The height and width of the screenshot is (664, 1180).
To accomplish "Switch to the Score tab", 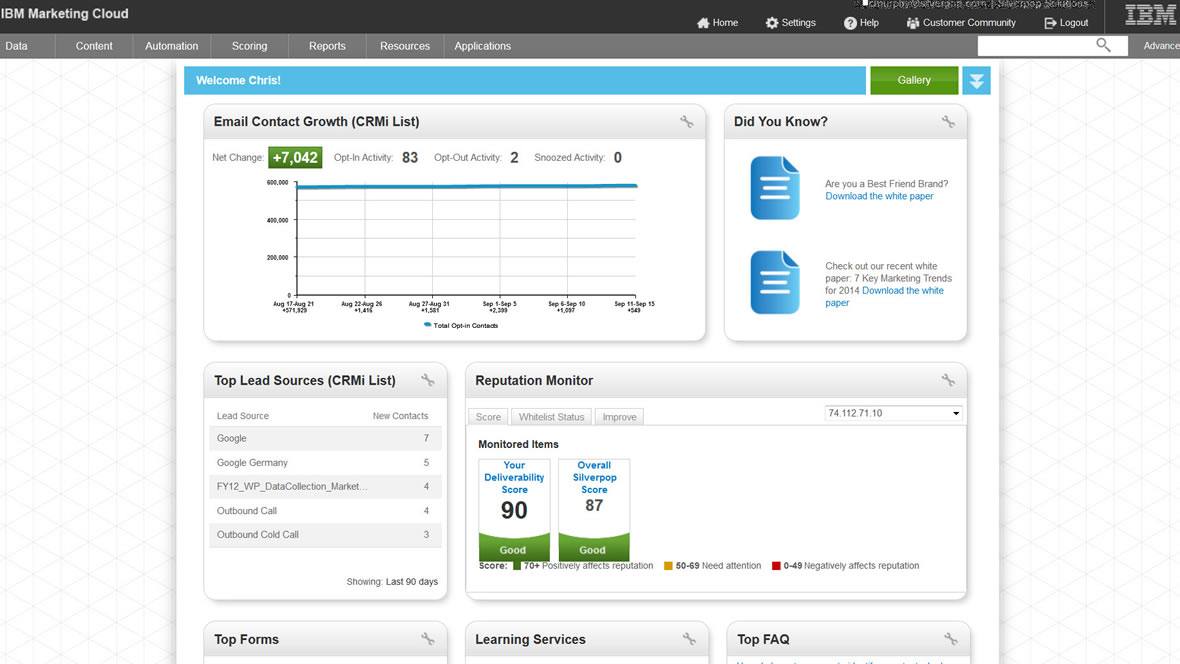I will pos(488,417).
